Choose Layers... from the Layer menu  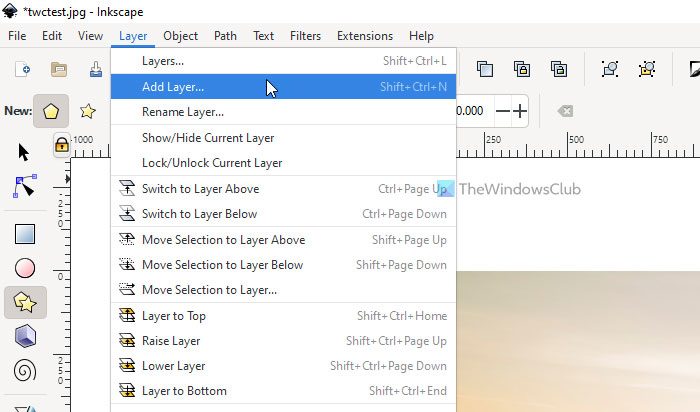283,61
